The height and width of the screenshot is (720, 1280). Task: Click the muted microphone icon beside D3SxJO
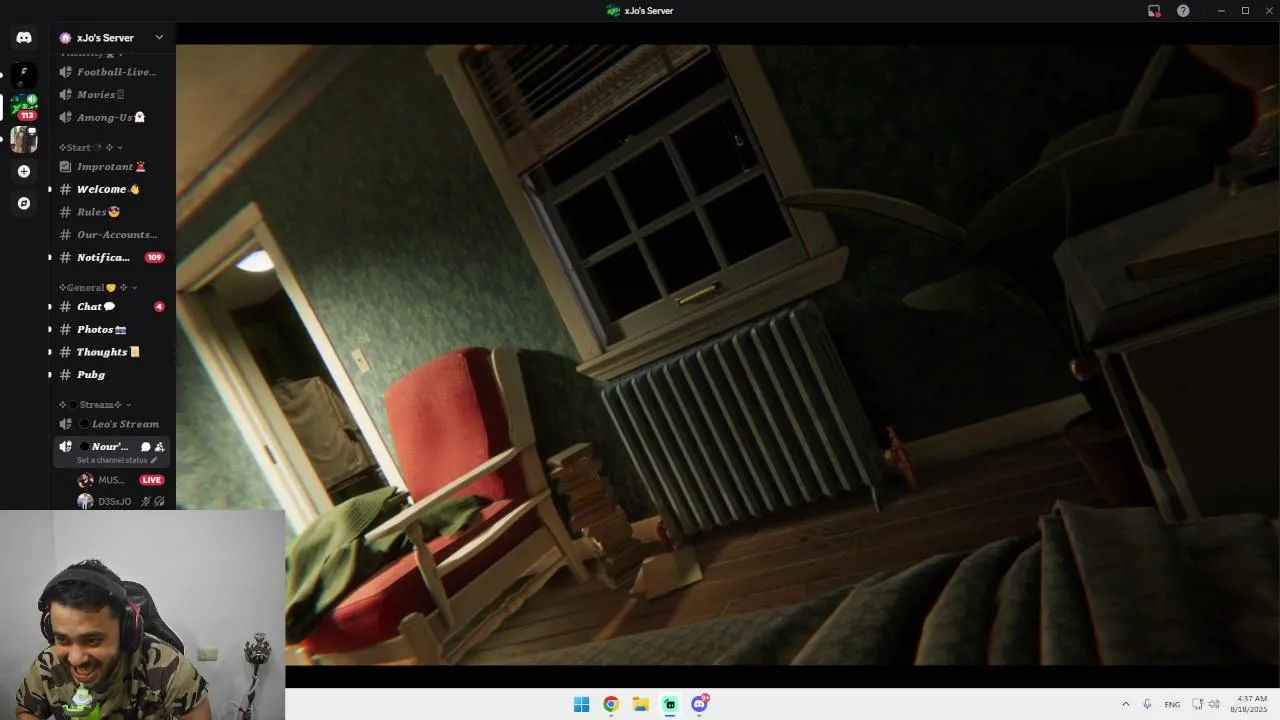tap(146, 501)
